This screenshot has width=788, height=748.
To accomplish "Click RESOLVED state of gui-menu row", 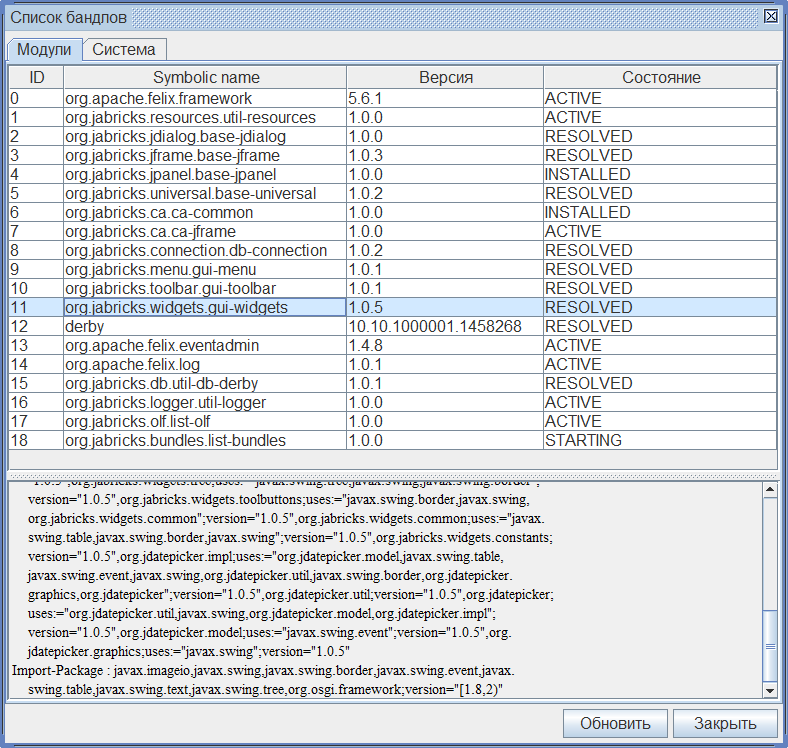I will [x=660, y=269].
